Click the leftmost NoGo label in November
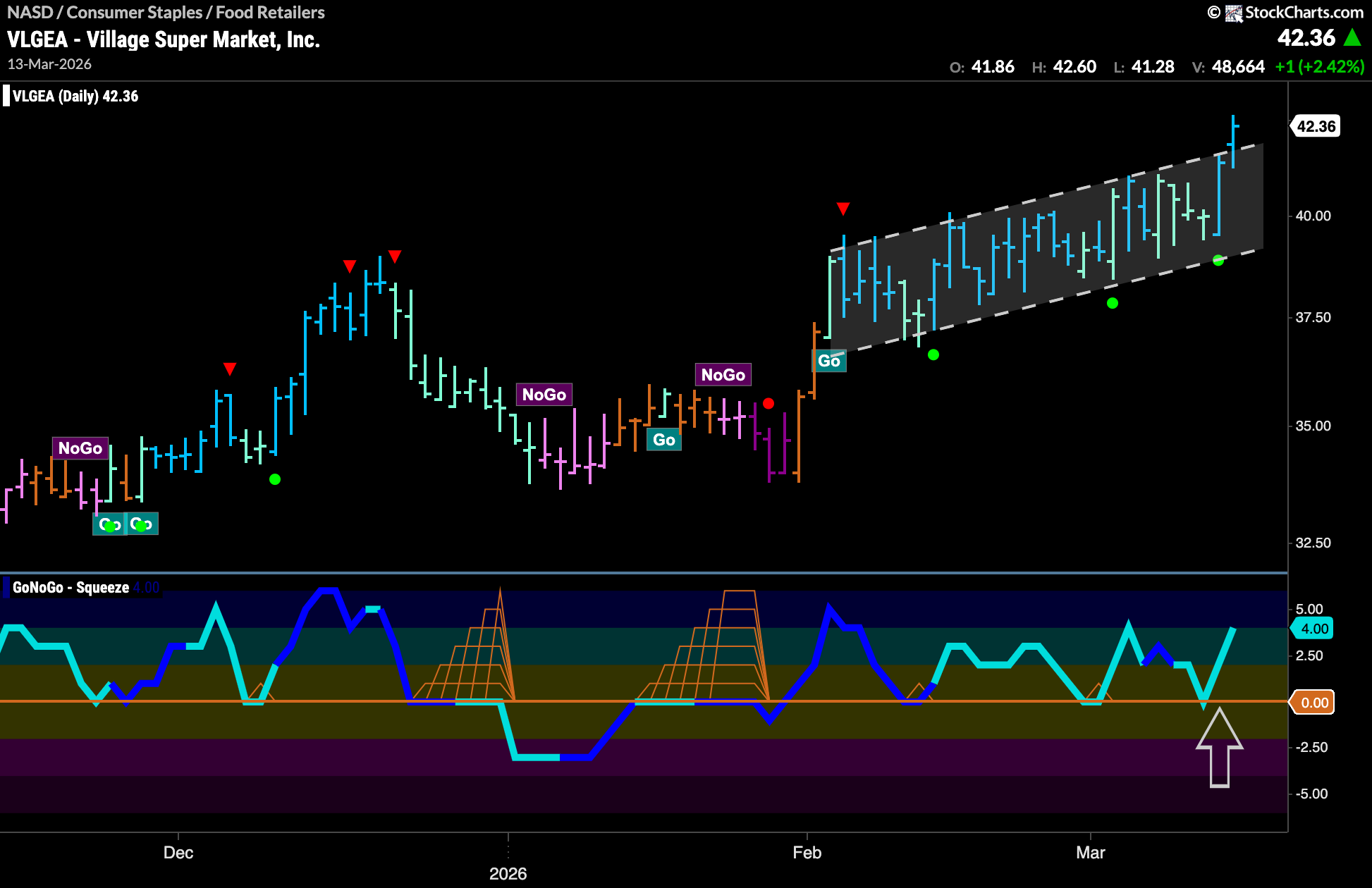The width and height of the screenshot is (1372, 888). [x=80, y=448]
